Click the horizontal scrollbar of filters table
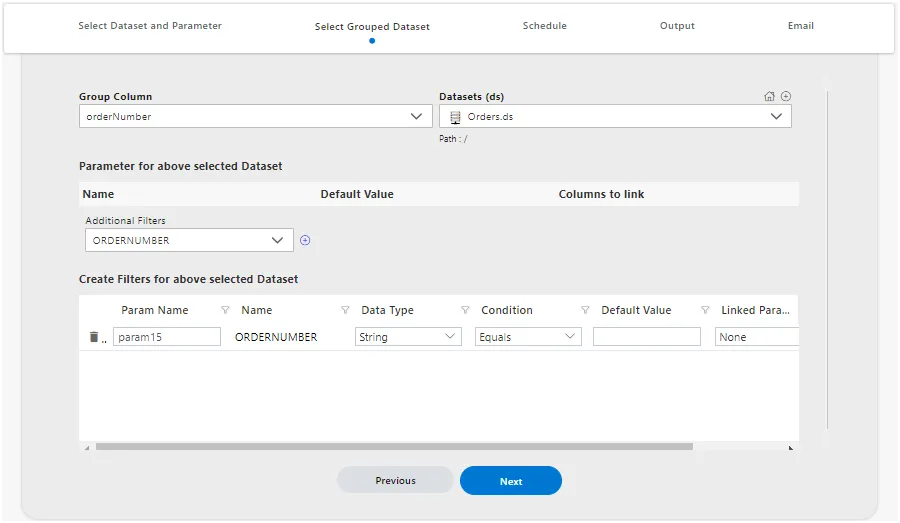900x523 pixels. pyautogui.click(x=394, y=447)
